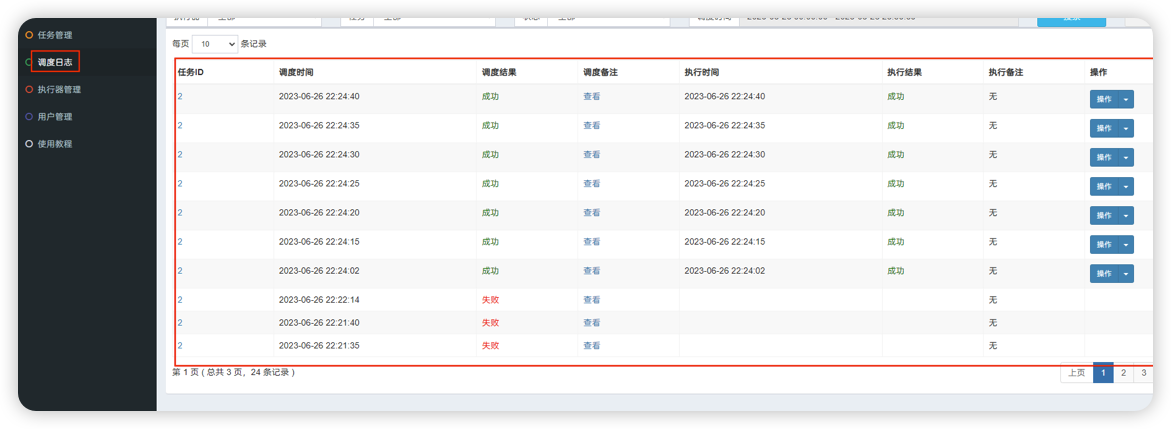Open 任务管理 in the sidebar
The image size is (1171, 429).
coord(55,35)
